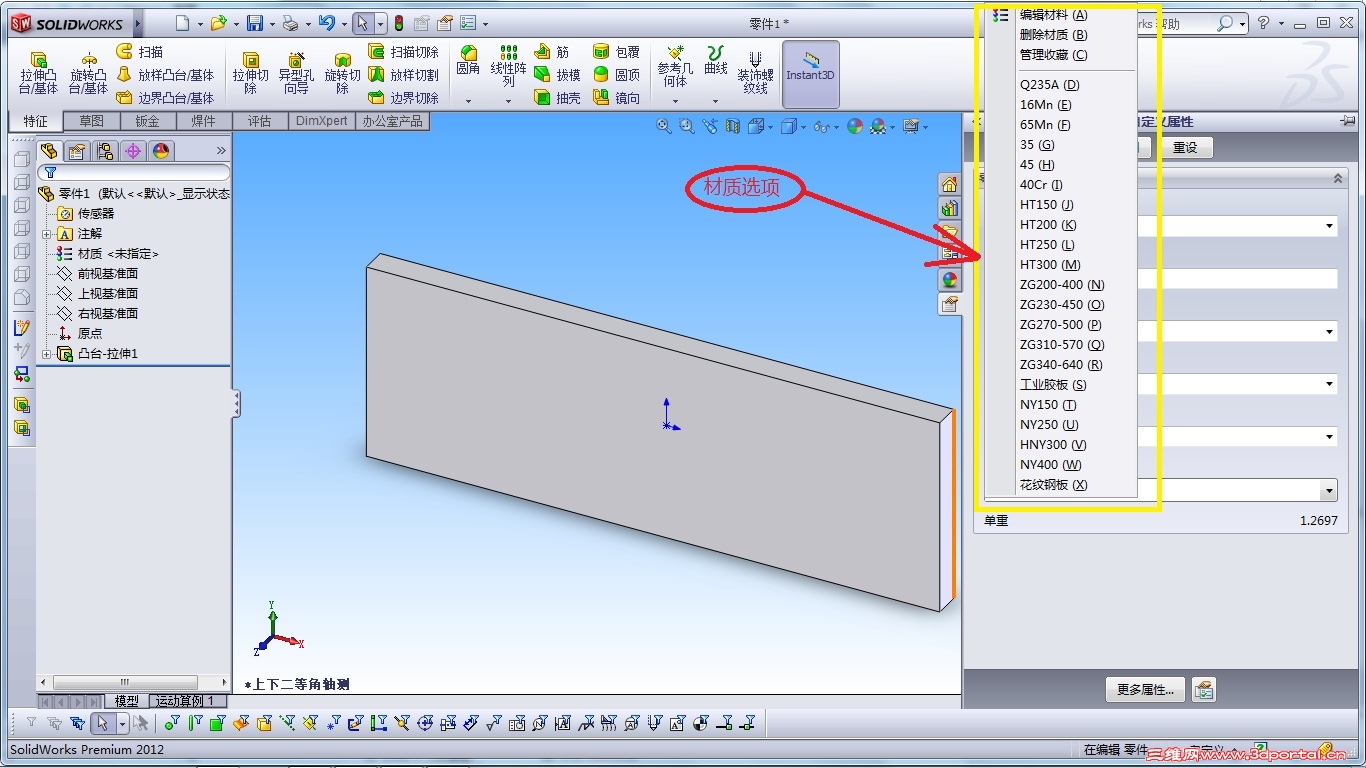Select the Revolved Cut (旋转切除) tool
This screenshot has width=1366, height=768.
[x=342, y=73]
